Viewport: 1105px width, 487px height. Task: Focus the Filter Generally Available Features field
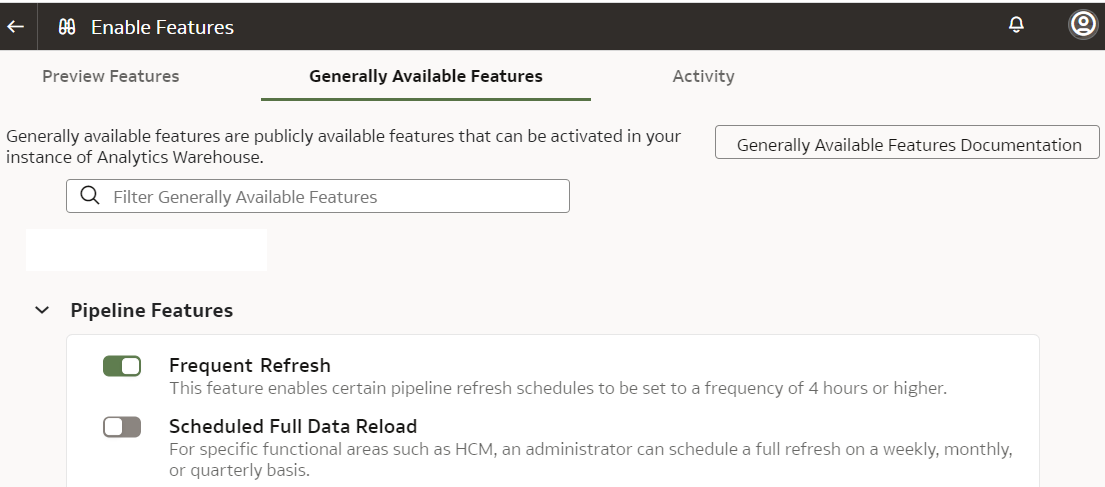coord(330,197)
